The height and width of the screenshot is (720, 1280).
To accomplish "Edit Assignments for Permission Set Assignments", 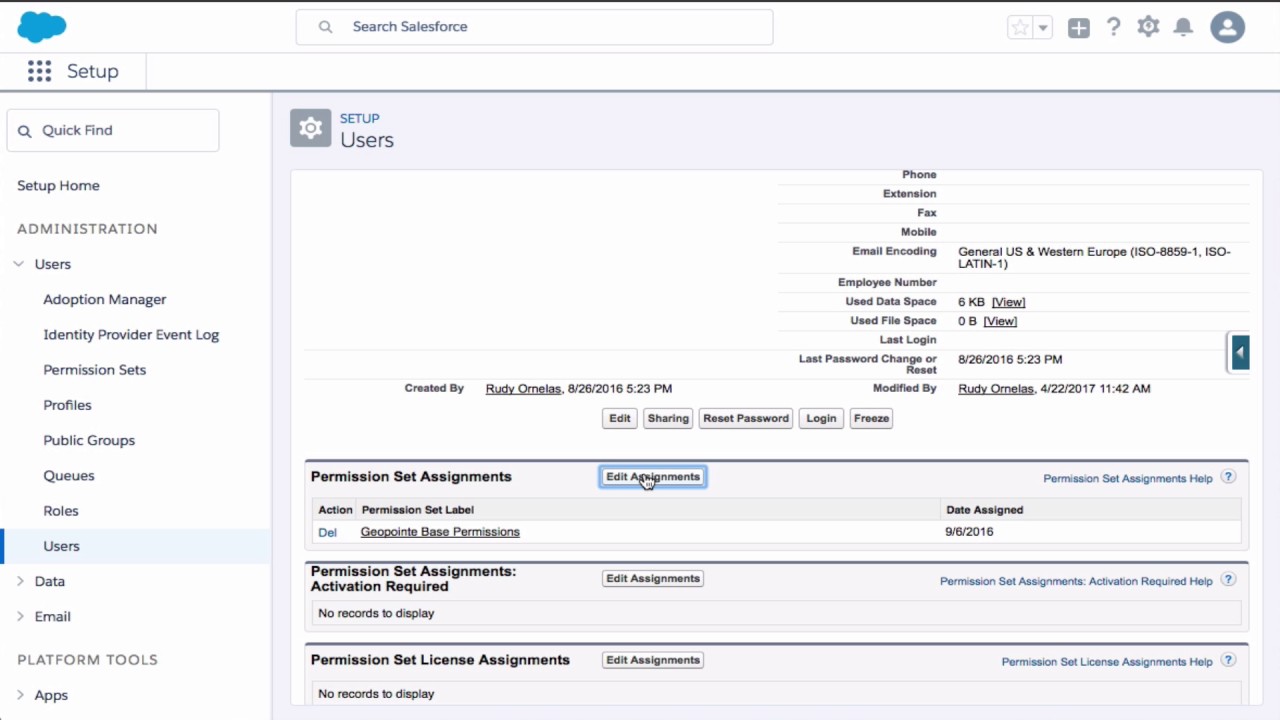I will click(x=653, y=477).
